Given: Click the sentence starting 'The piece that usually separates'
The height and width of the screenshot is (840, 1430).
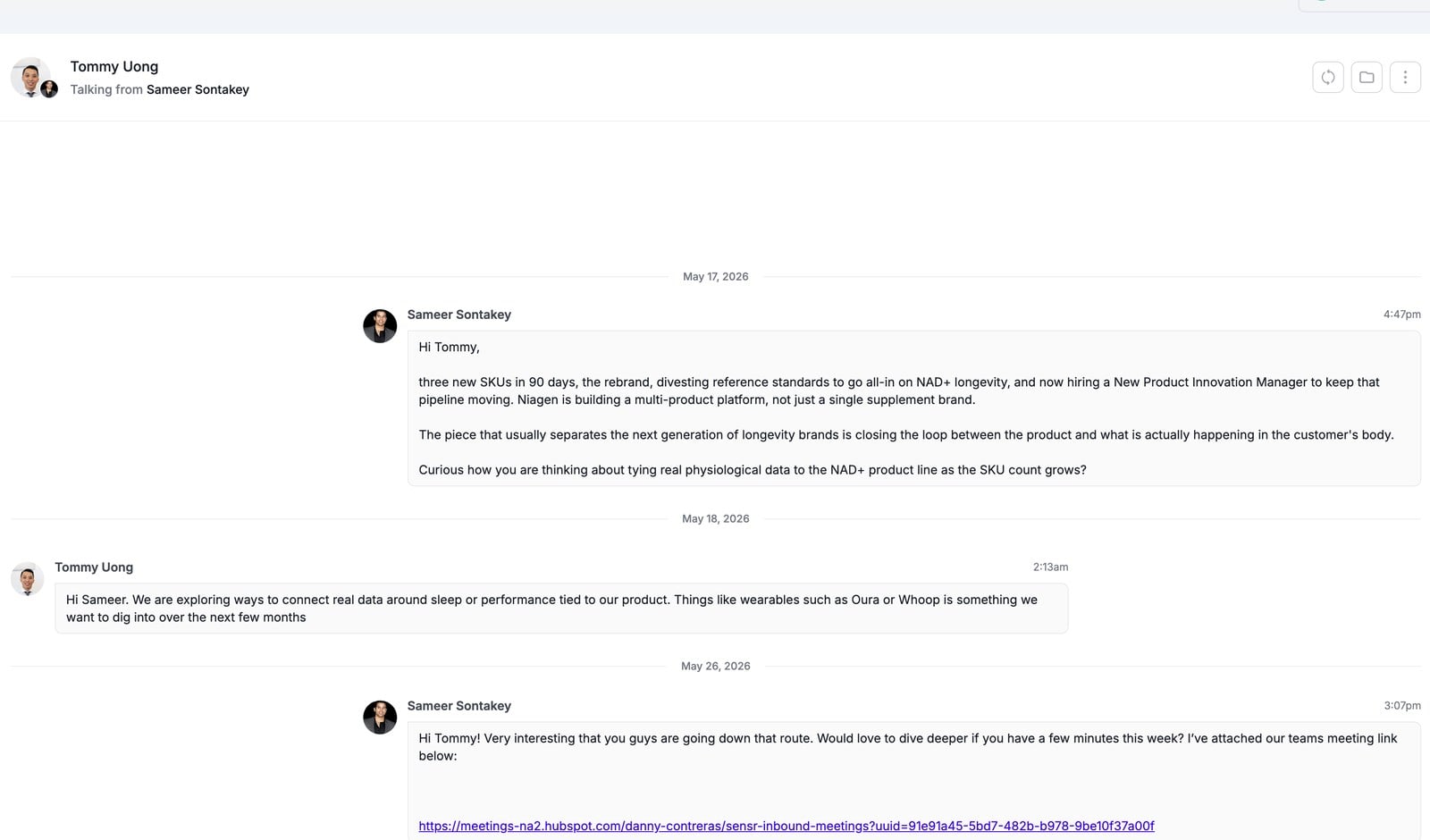Looking at the screenshot, I should pos(906,434).
